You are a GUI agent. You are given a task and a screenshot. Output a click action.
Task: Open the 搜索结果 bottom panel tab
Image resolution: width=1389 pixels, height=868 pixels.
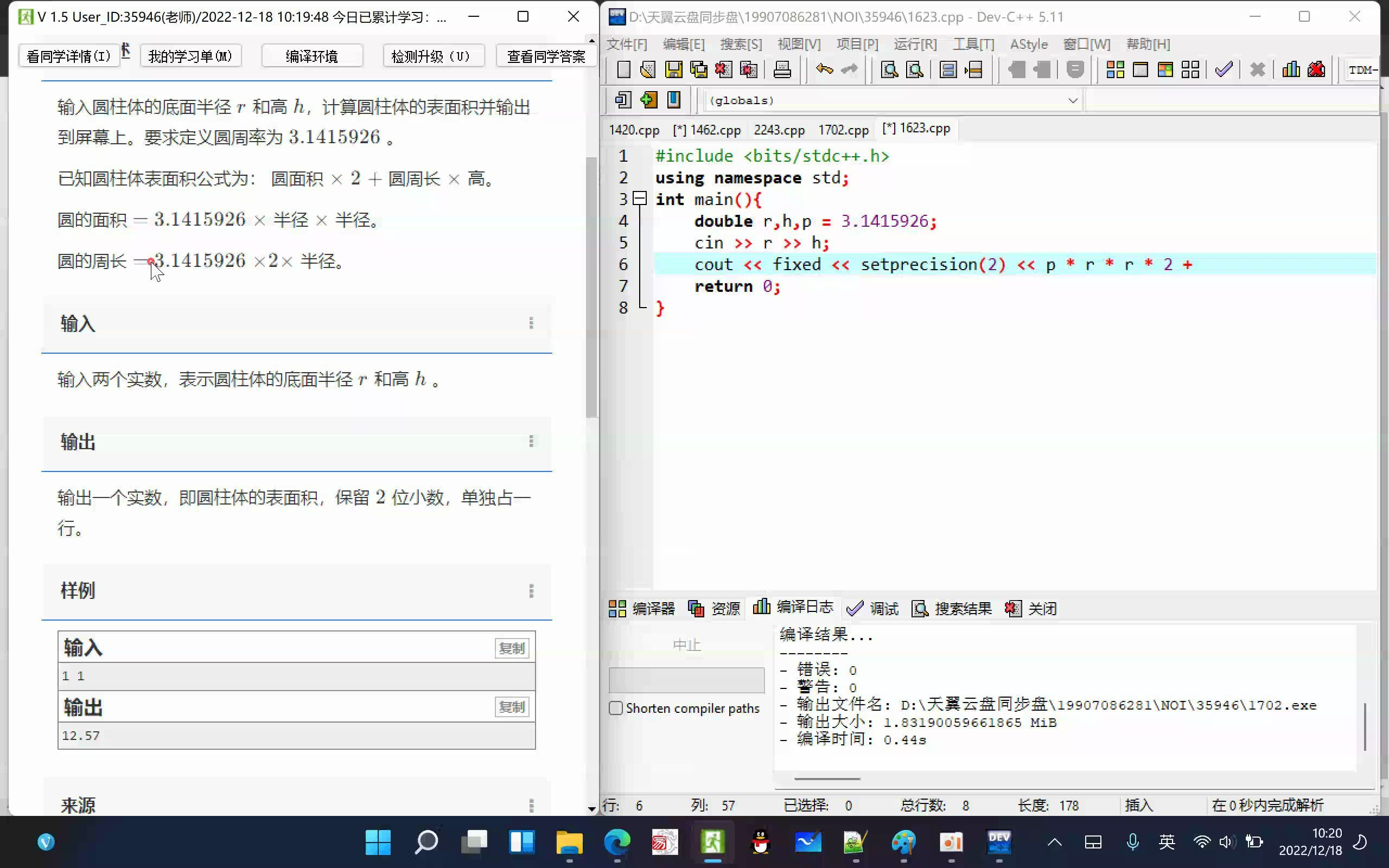952,609
